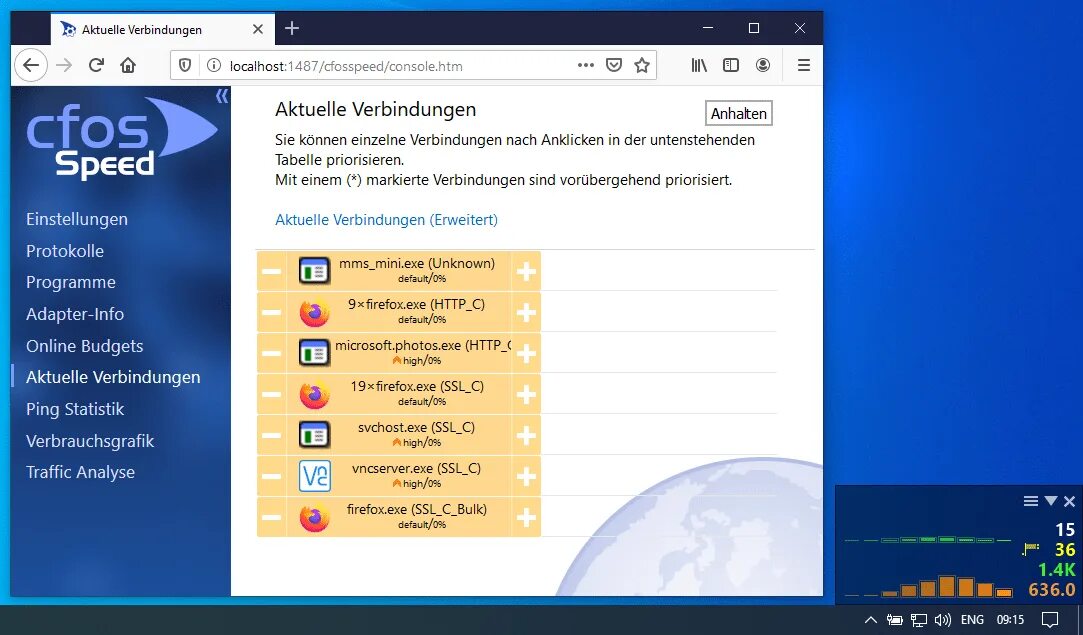Open Programme in the sidebar
This screenshot has height=635, width=1083.
(x=70, y=282)
